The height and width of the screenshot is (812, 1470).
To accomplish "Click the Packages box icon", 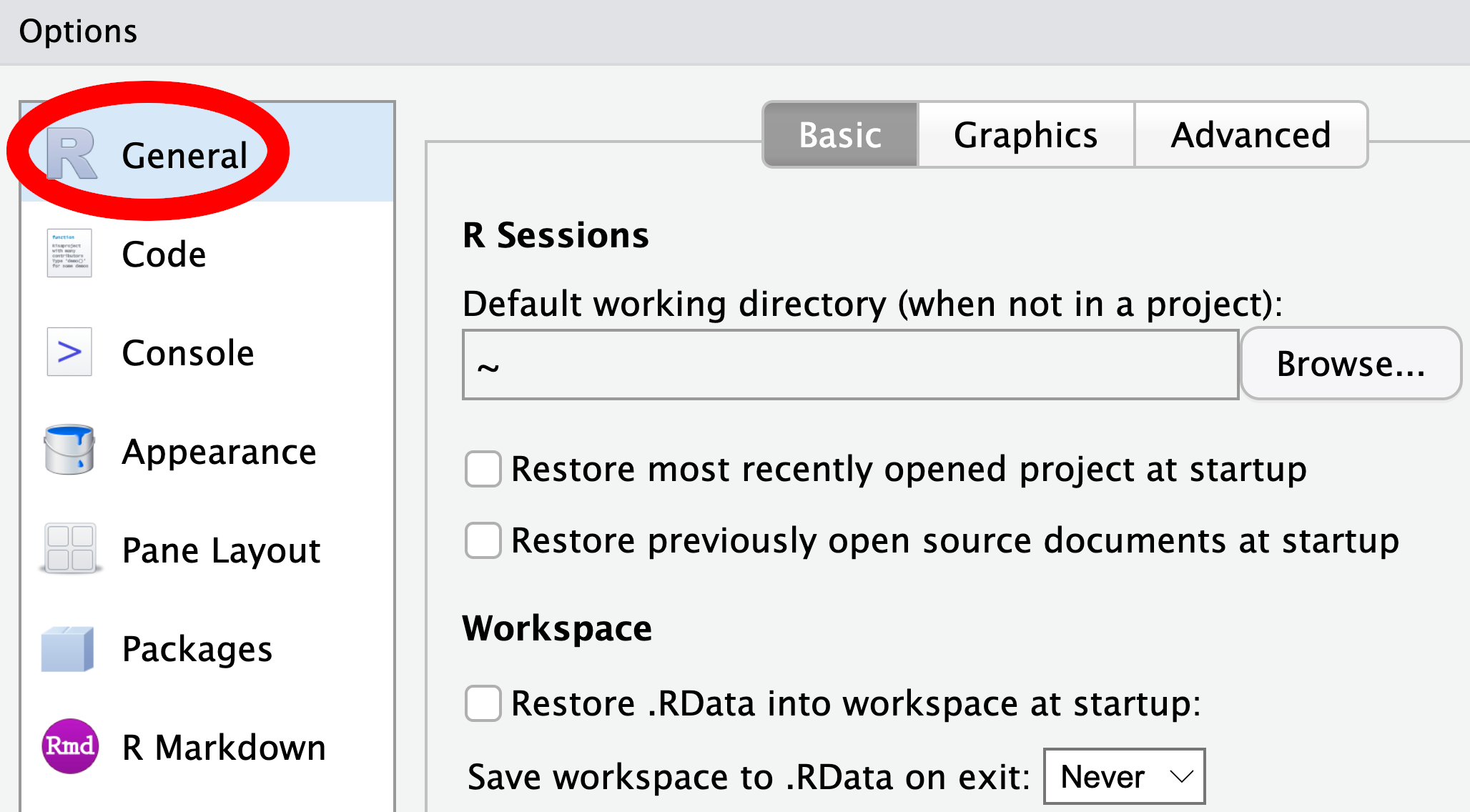I will 68,648.
